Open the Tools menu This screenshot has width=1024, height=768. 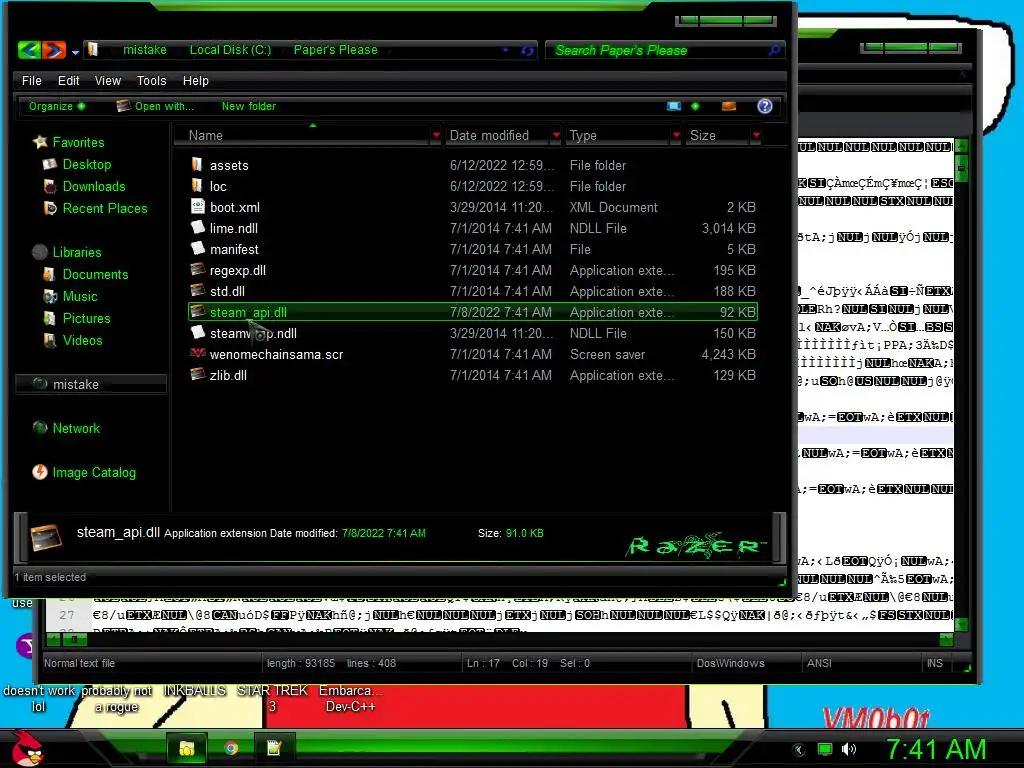(x=152, y=80)
